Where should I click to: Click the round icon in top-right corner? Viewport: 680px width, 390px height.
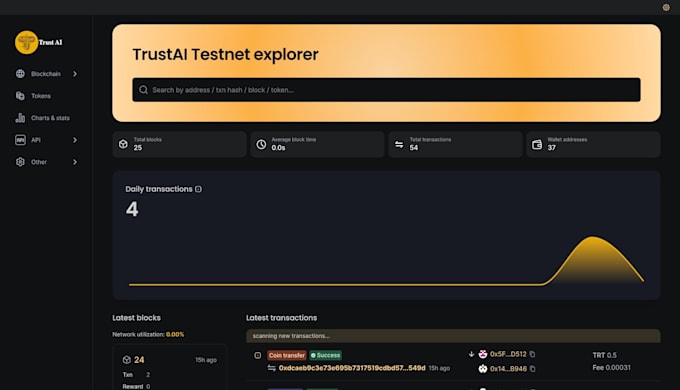(666, 7)
